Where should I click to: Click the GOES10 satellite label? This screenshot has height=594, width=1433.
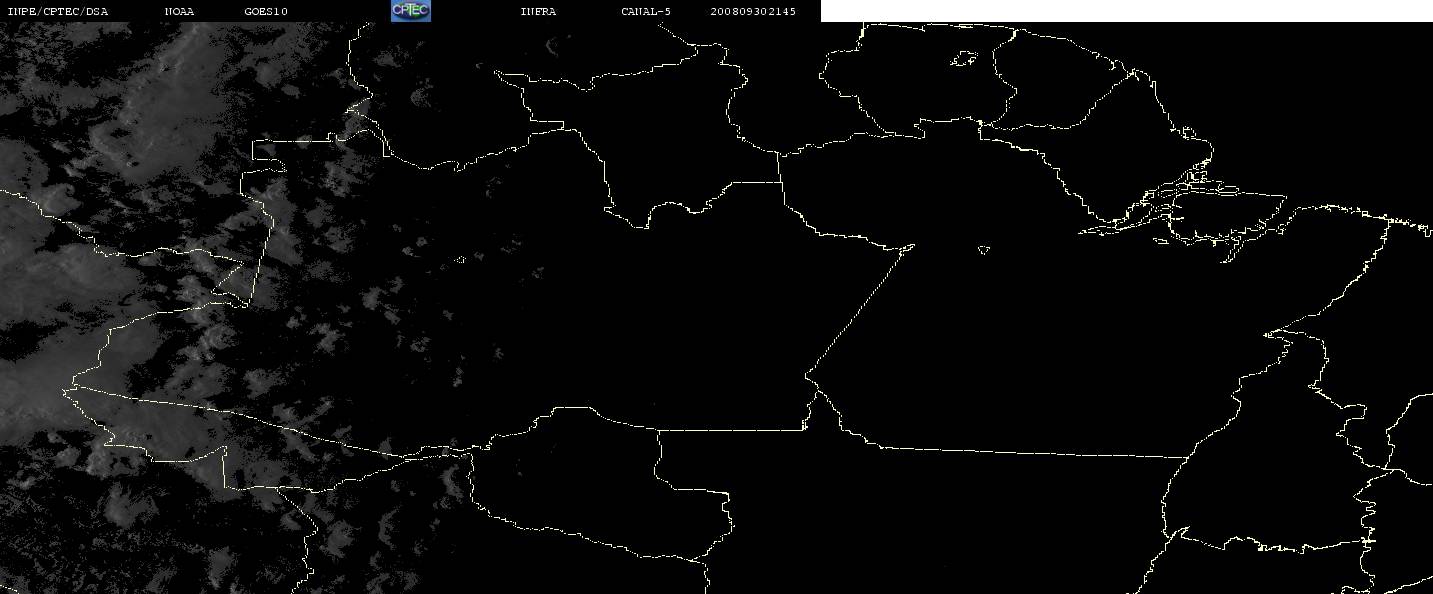[266, 12]
